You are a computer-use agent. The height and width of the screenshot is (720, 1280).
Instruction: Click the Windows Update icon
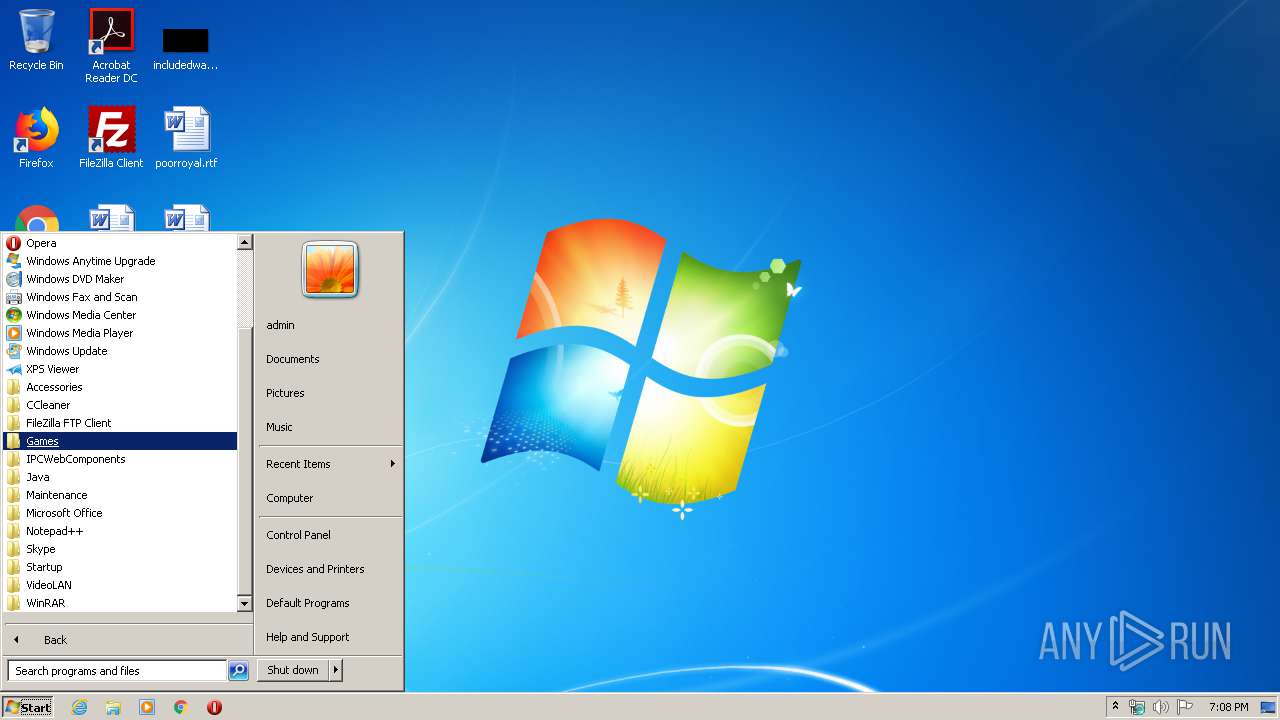click(x=14, y=351)
